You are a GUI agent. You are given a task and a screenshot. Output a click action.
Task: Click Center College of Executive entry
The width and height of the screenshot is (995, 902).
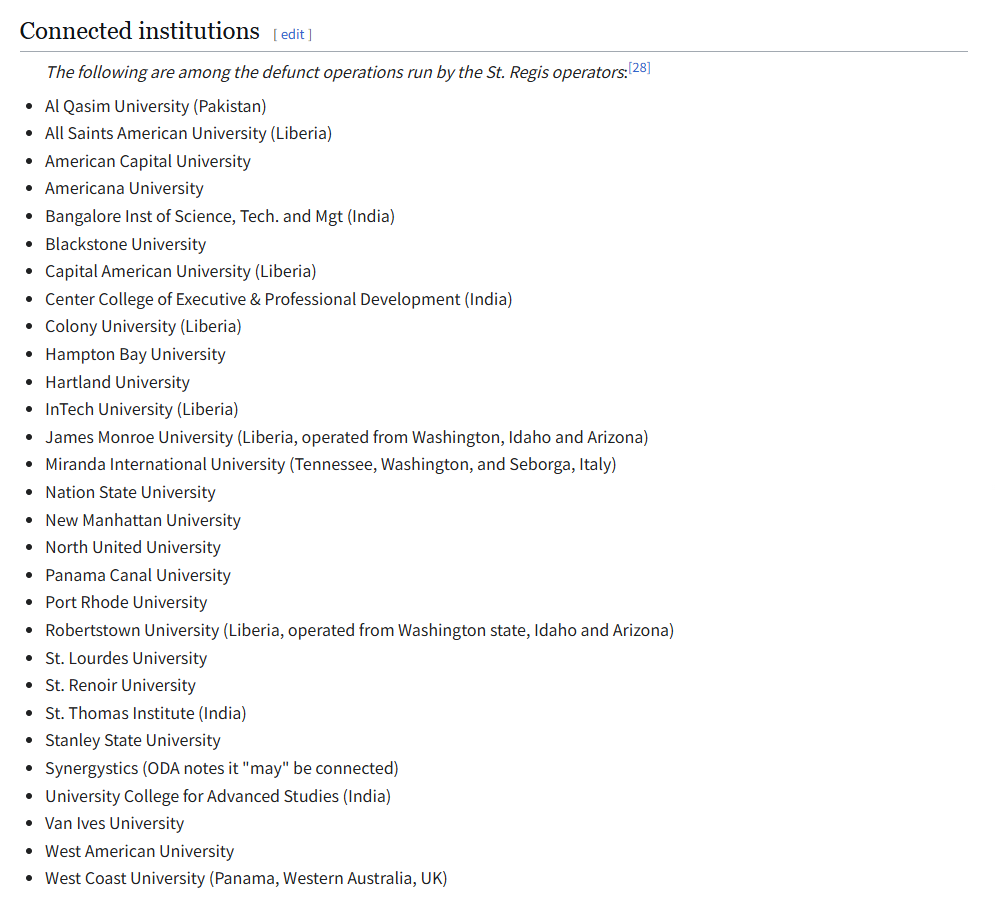[278, 299]
